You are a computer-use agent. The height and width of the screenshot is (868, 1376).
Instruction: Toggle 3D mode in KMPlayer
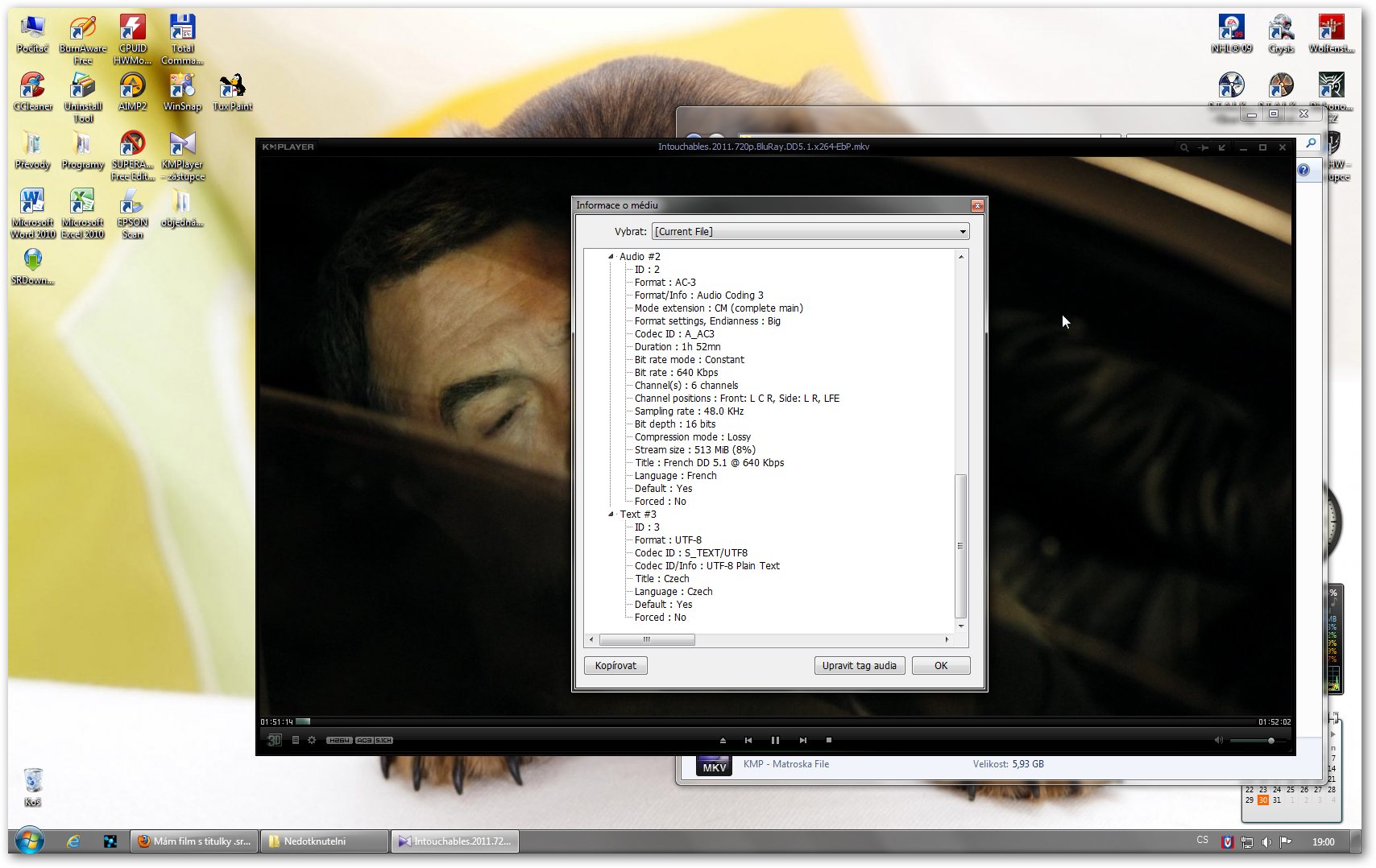(275, 740)
